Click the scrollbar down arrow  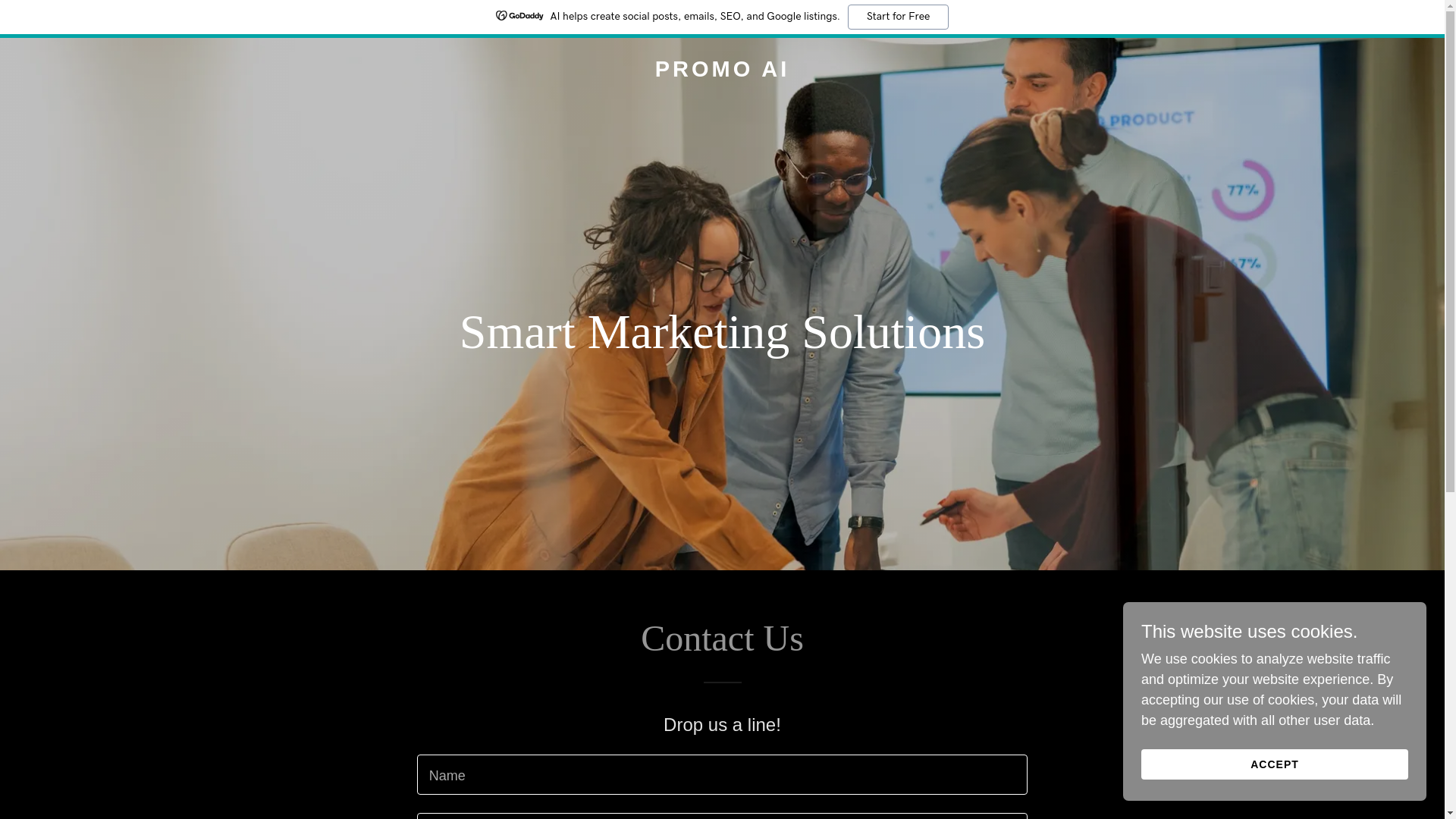(x=1450, y=813)
